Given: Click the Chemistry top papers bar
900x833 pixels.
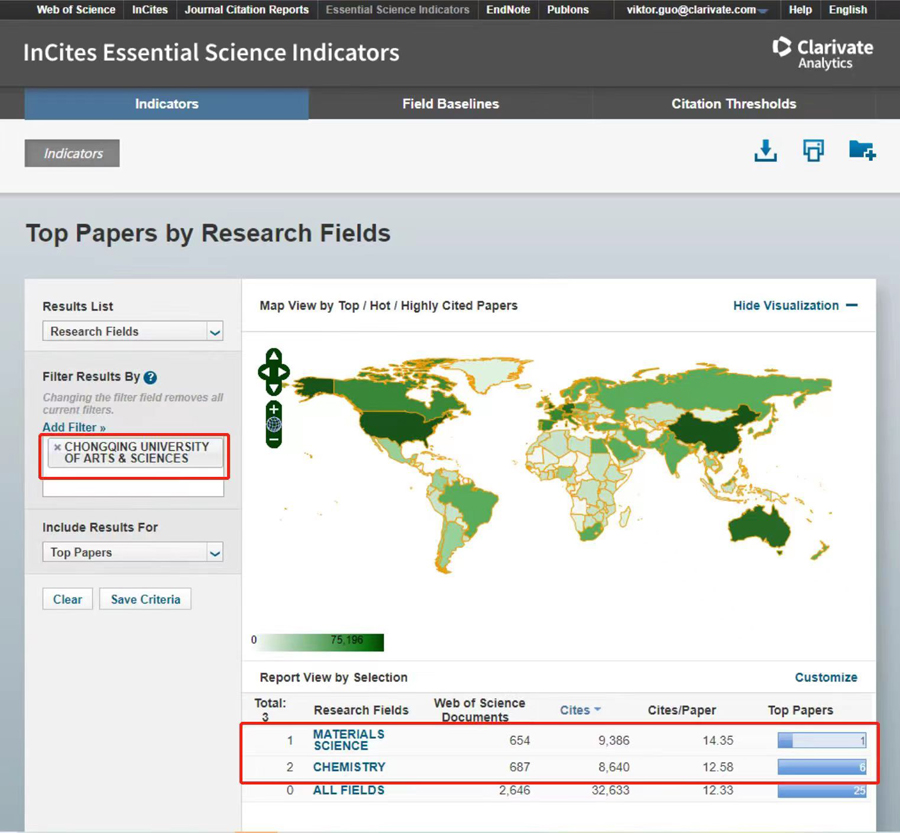Looking at the screenshot, I should [x=821, y=767].
